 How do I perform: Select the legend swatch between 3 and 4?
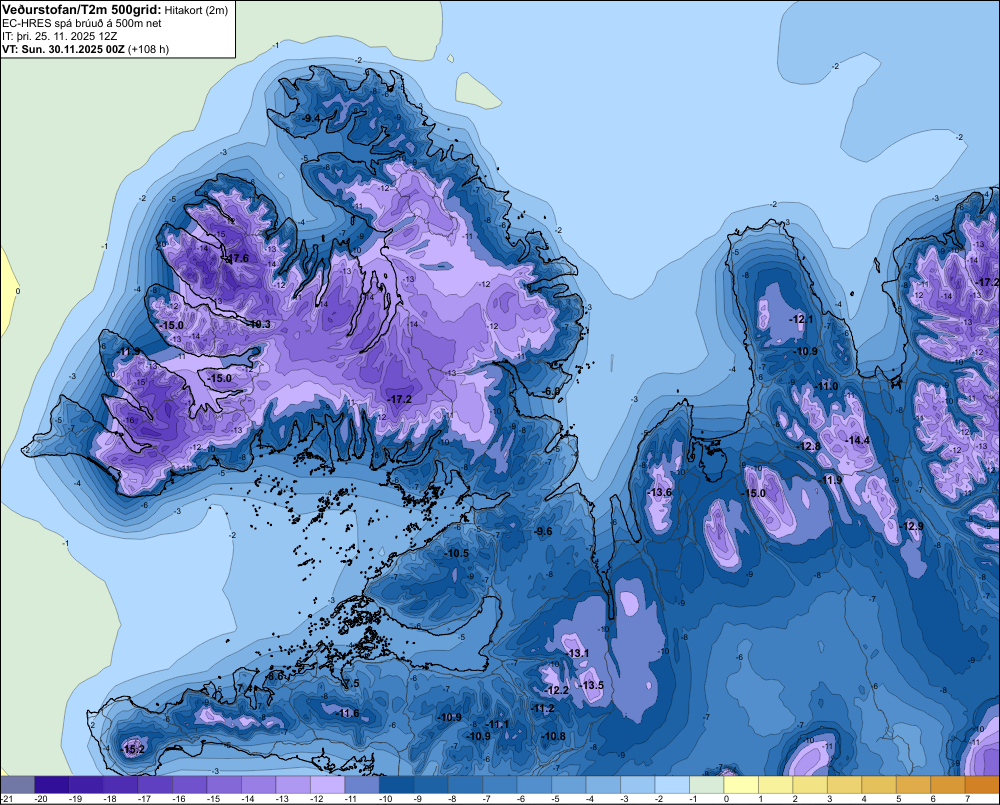844,785
